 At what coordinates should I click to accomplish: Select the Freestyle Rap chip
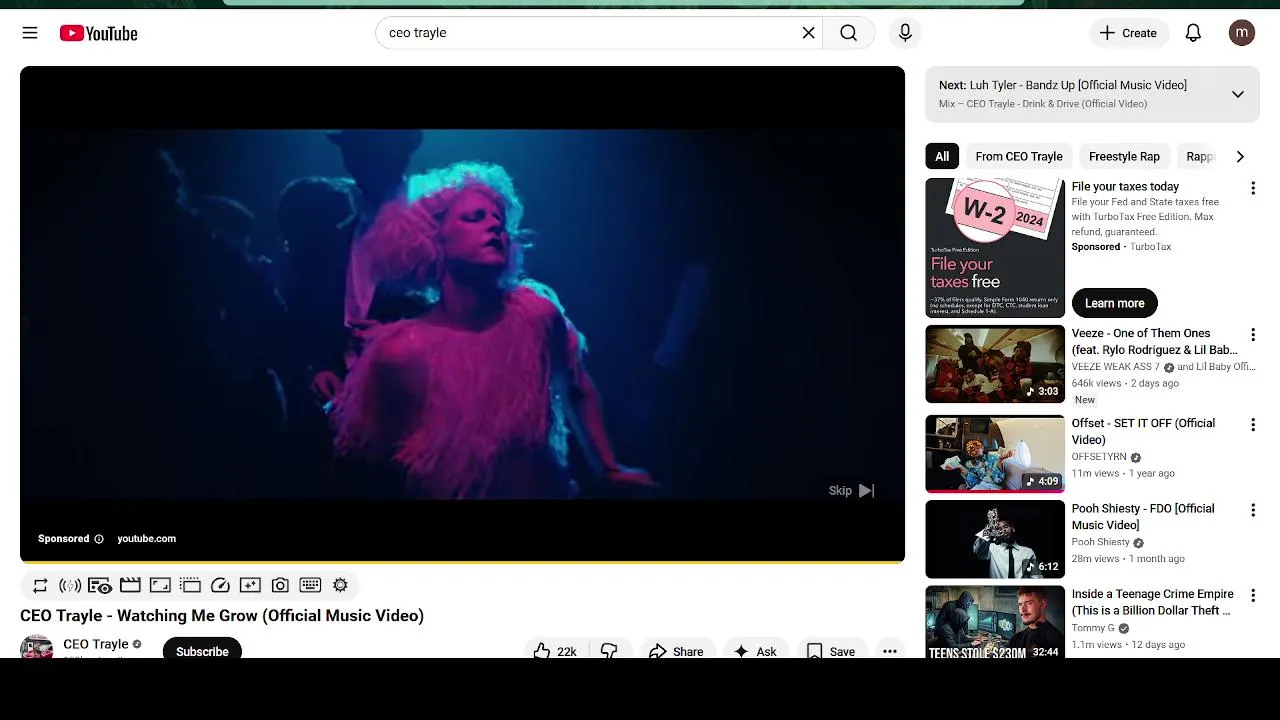pyautogui.click(x=1124, y=156)
